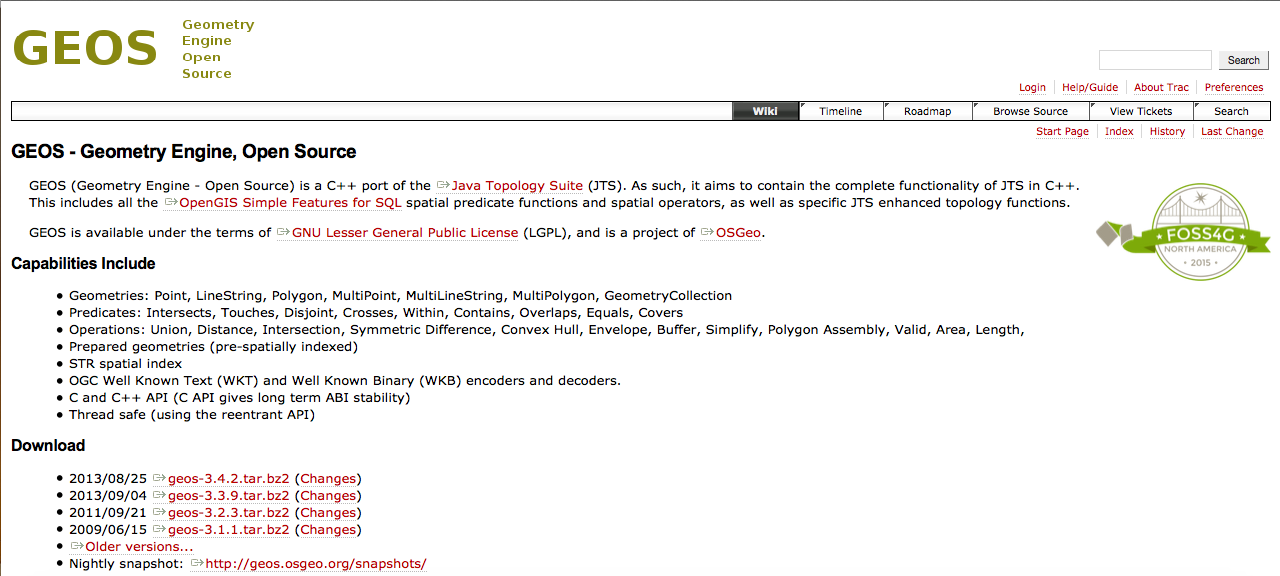Open the Preferences link

click(x=1234, y=88)
